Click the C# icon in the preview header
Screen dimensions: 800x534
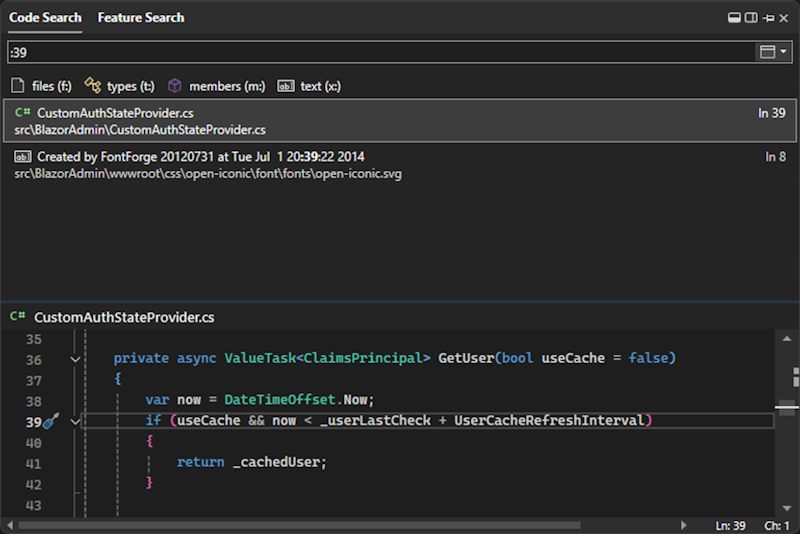18,317
